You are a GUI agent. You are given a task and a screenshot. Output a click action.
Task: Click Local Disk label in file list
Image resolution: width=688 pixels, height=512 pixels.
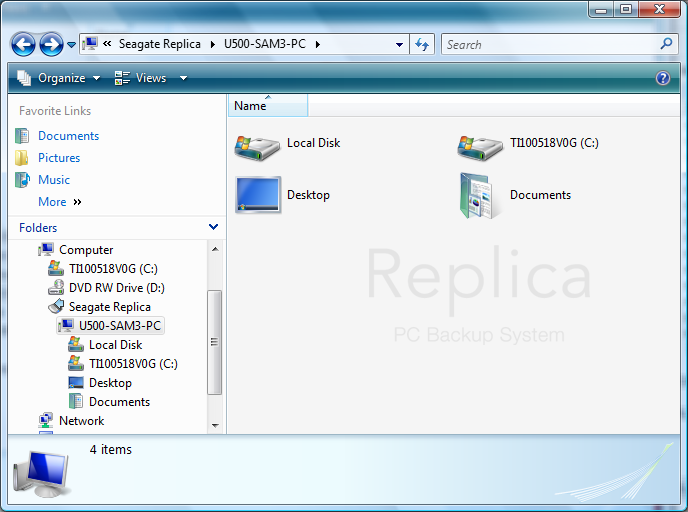pos(313,143)
